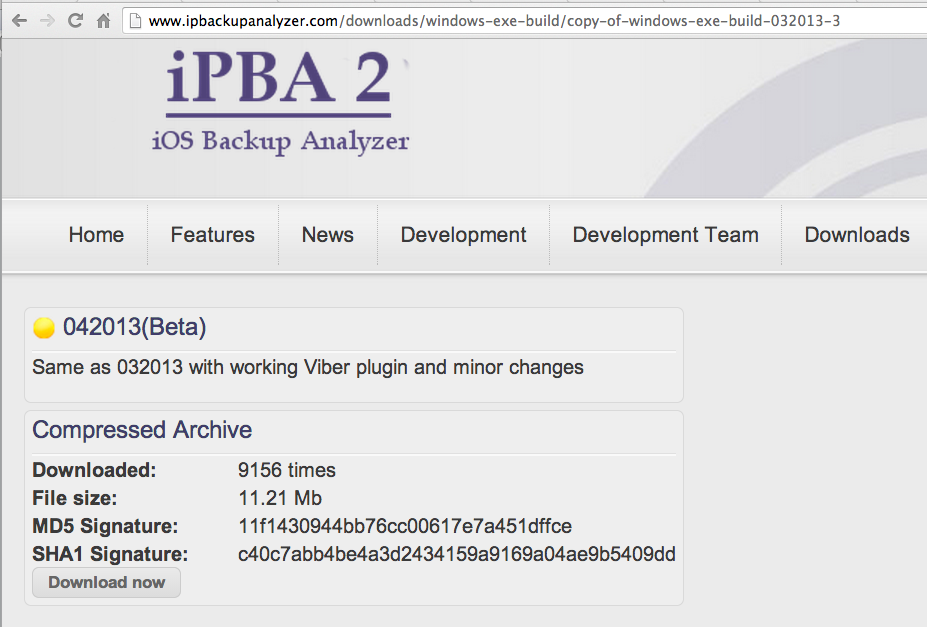This screenshot has width=927, height=627.
Task: Click the Download now button
Action: 106,583
